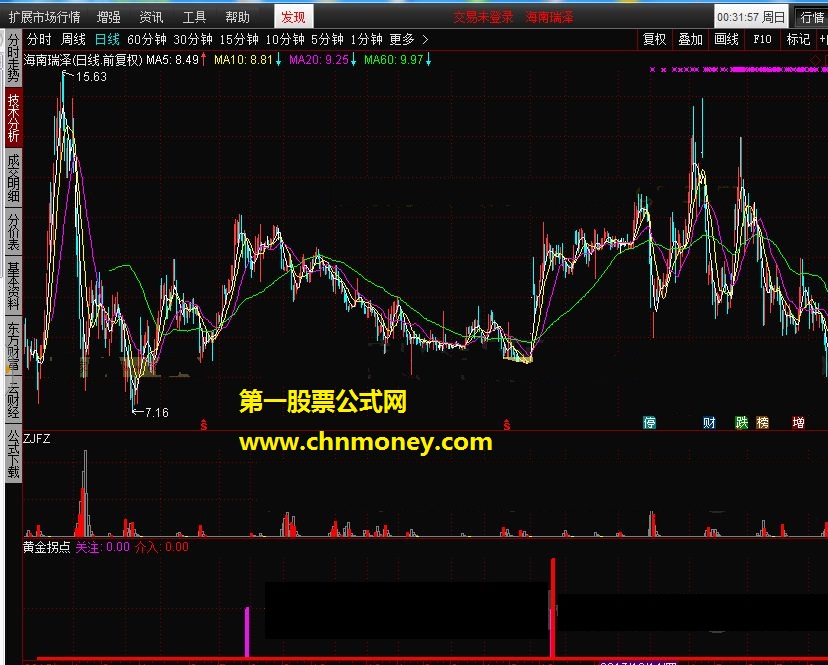Switch to the 30分钟 period

pyautogui.click(x=193, y=40)
